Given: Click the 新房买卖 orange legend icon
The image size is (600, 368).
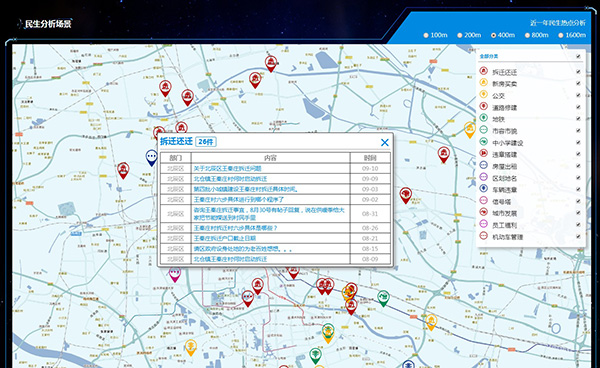Looking at the screenshot, I should point(484,83).
